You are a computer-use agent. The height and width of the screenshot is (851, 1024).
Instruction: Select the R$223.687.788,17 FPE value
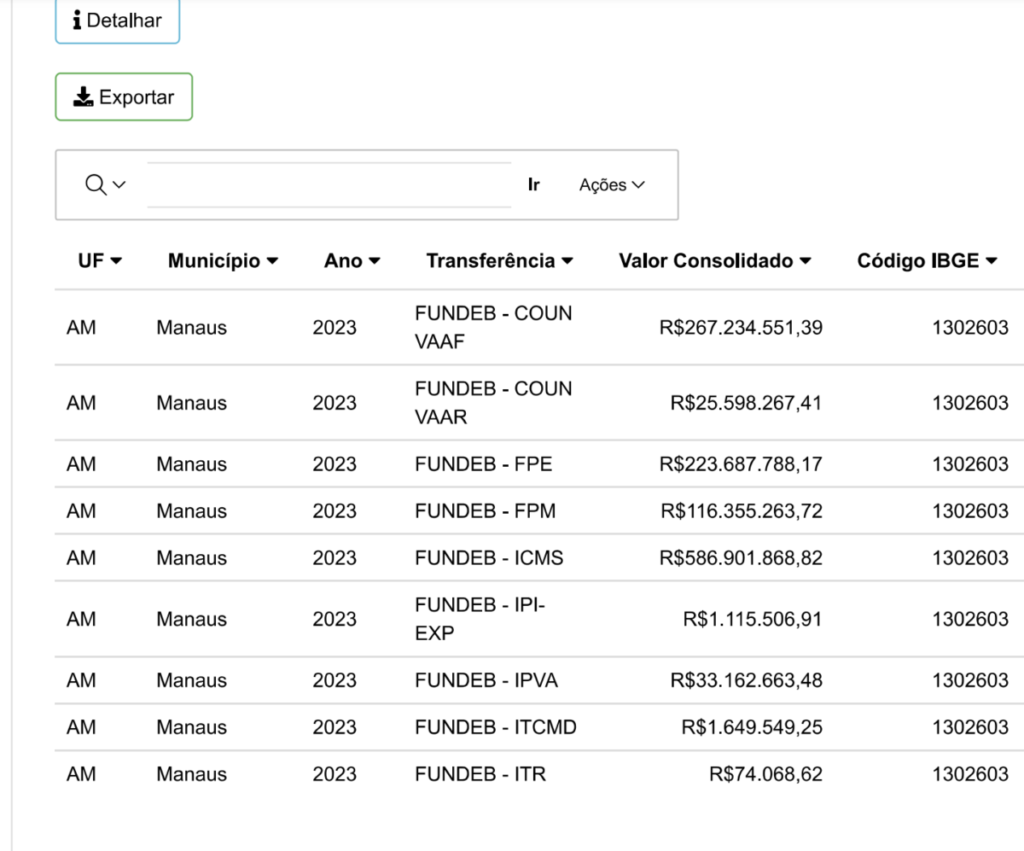pyautogui.click(x=740, y=464)
